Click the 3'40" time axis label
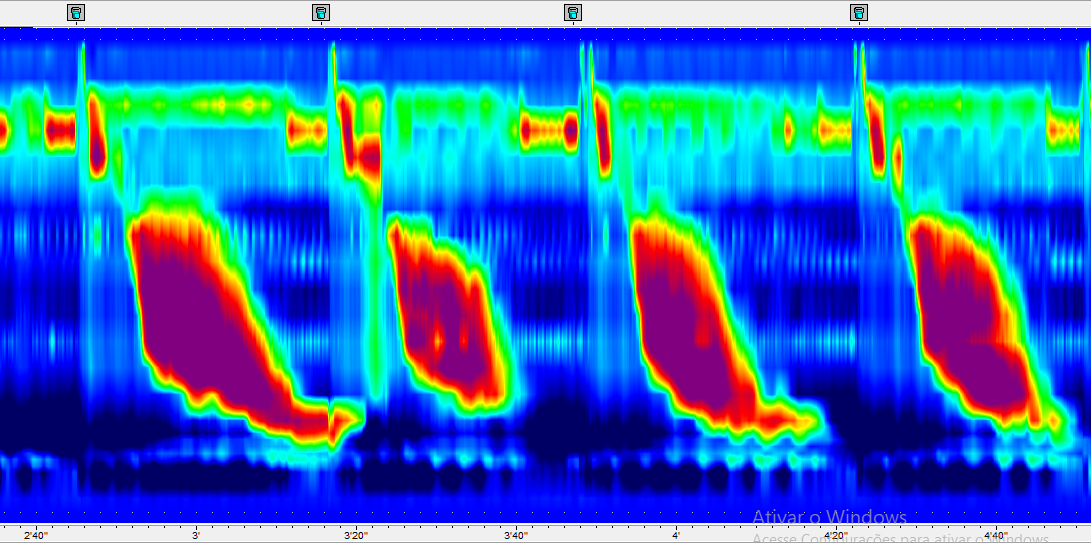This screenshot has height=543, width=1091. coord(516,535)
